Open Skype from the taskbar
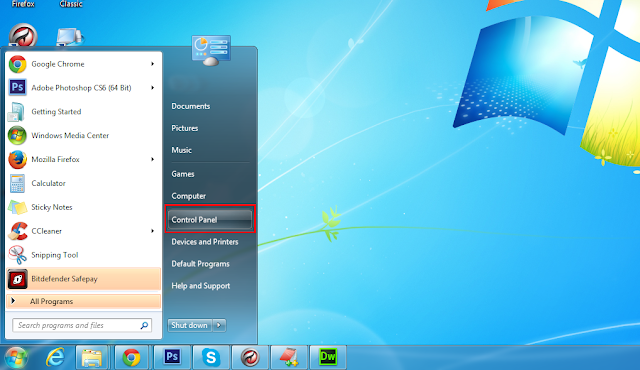Viewport: 640px width, 370px height. coord(211,357)
